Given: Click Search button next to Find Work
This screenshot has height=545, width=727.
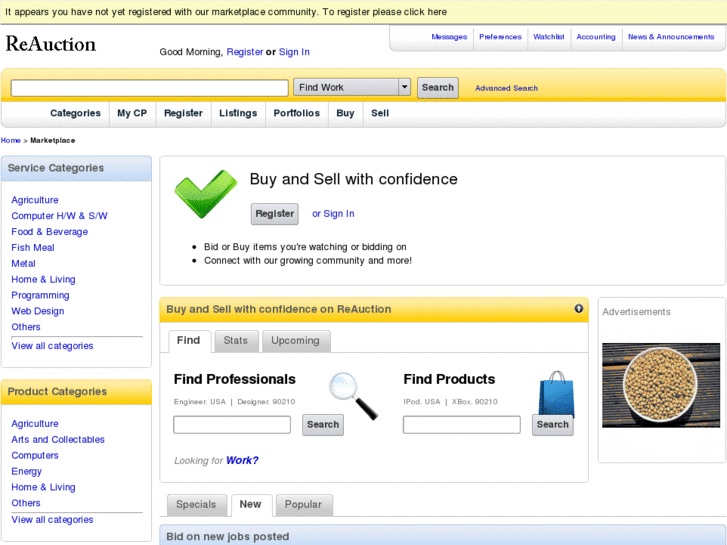Looking at the screenshot, I should [437, 88].
